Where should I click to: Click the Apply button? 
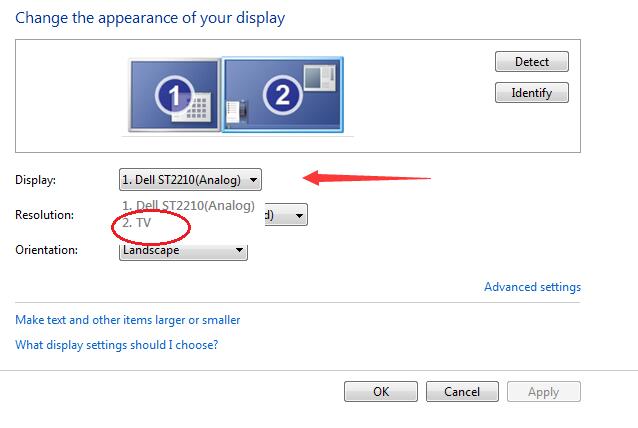coord(543,392)
